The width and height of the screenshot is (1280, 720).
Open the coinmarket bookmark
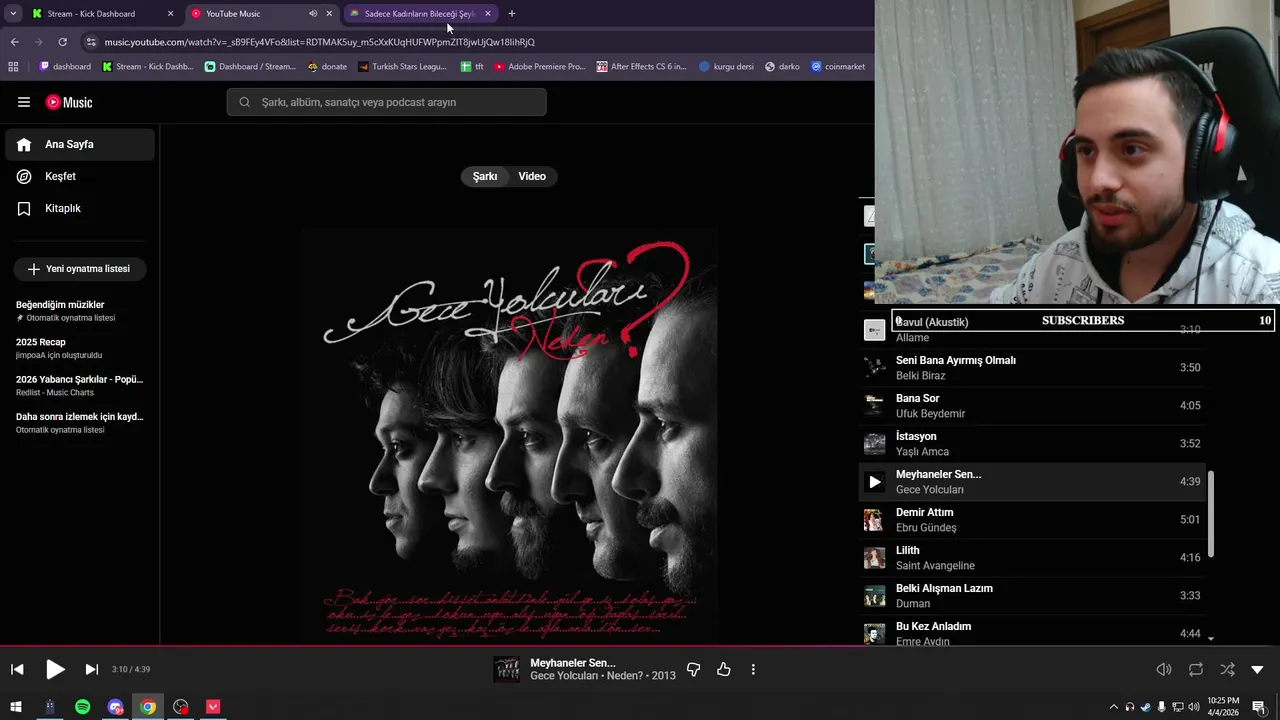click(838, 67)
